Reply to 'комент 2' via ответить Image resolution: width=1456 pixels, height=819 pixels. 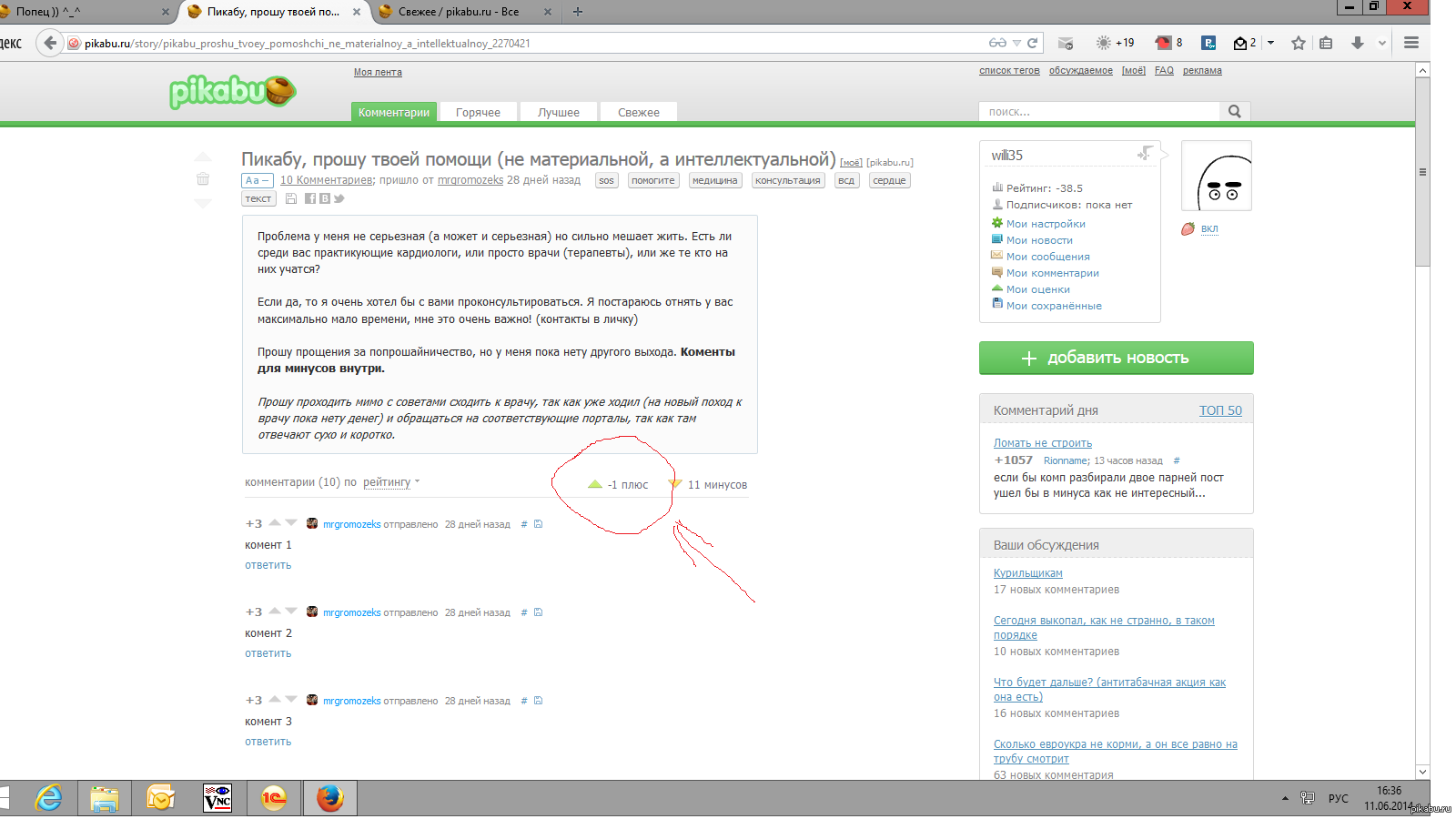(x=268, y=653)
